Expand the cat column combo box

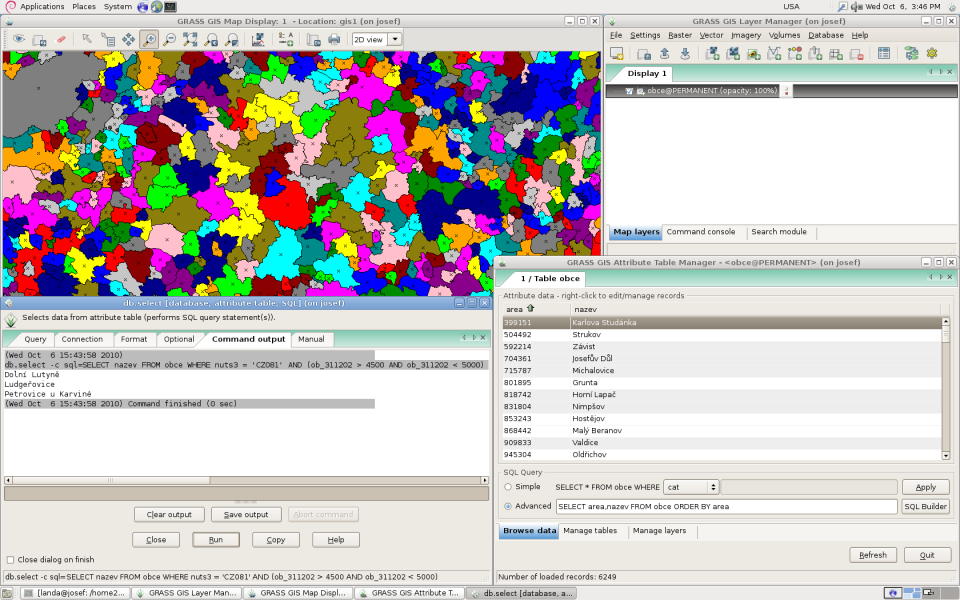[x=691, y=487]
